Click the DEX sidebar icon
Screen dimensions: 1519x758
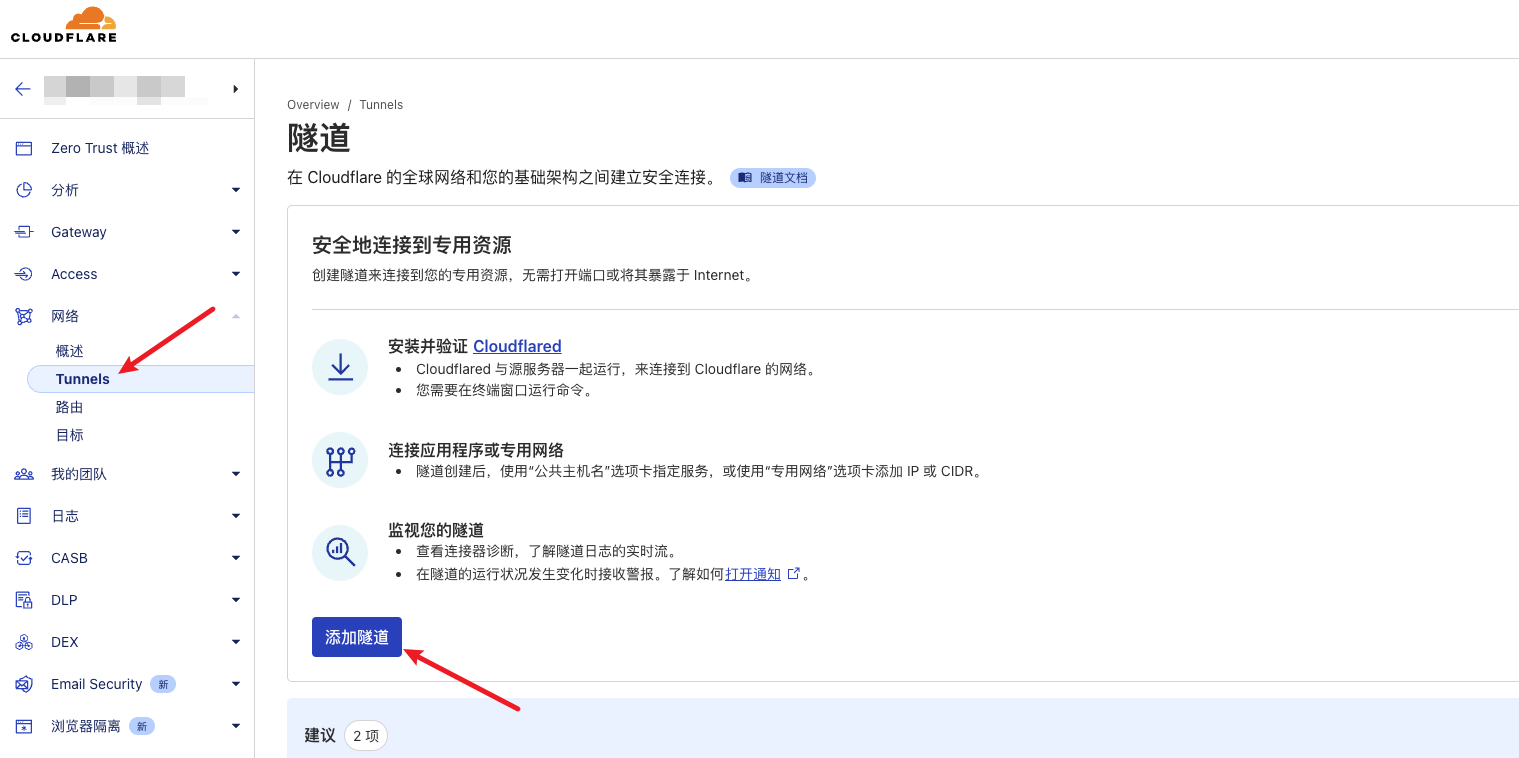(x=24, y=642)
